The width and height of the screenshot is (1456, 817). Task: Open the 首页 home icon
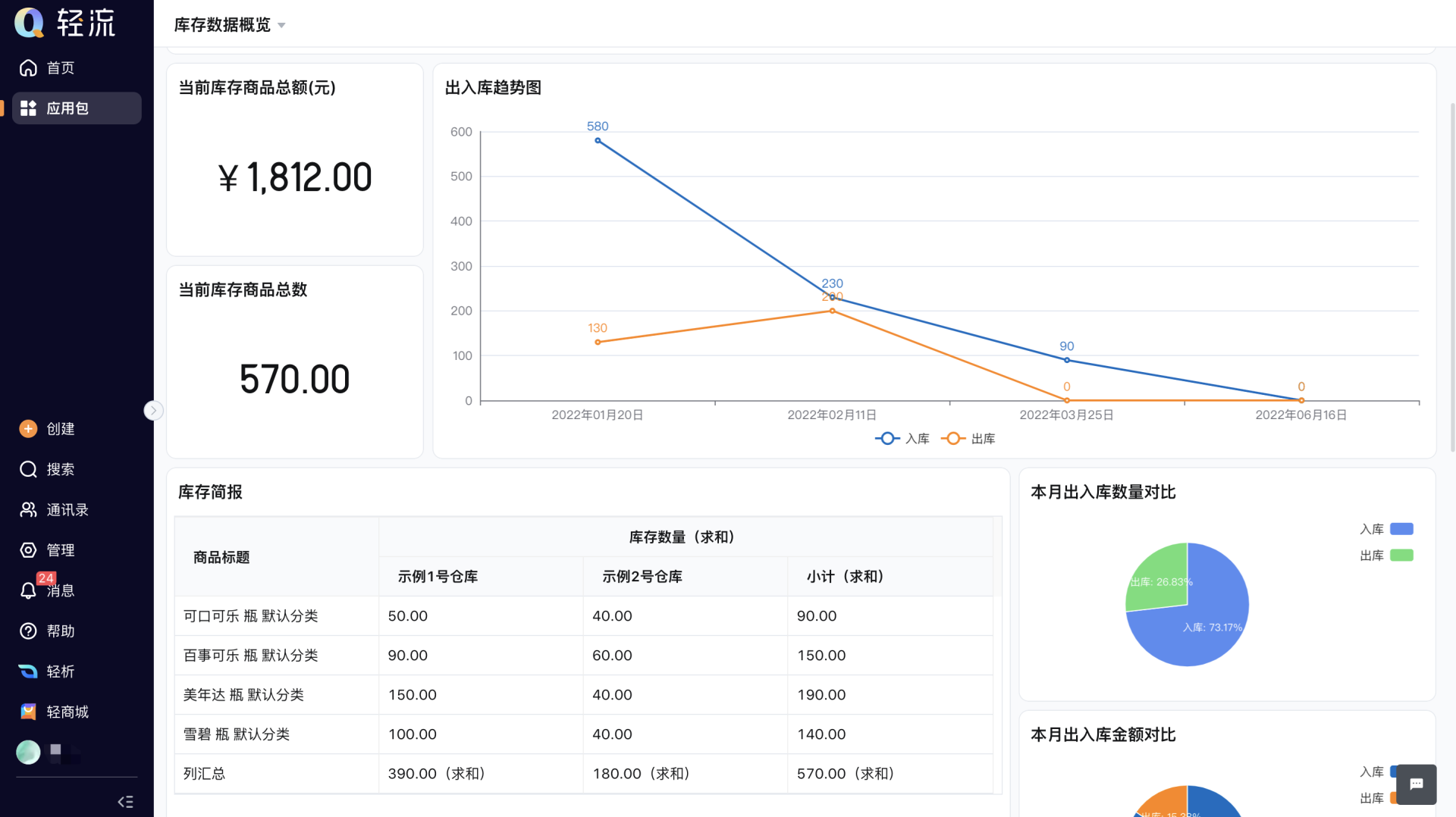point(28,68)
